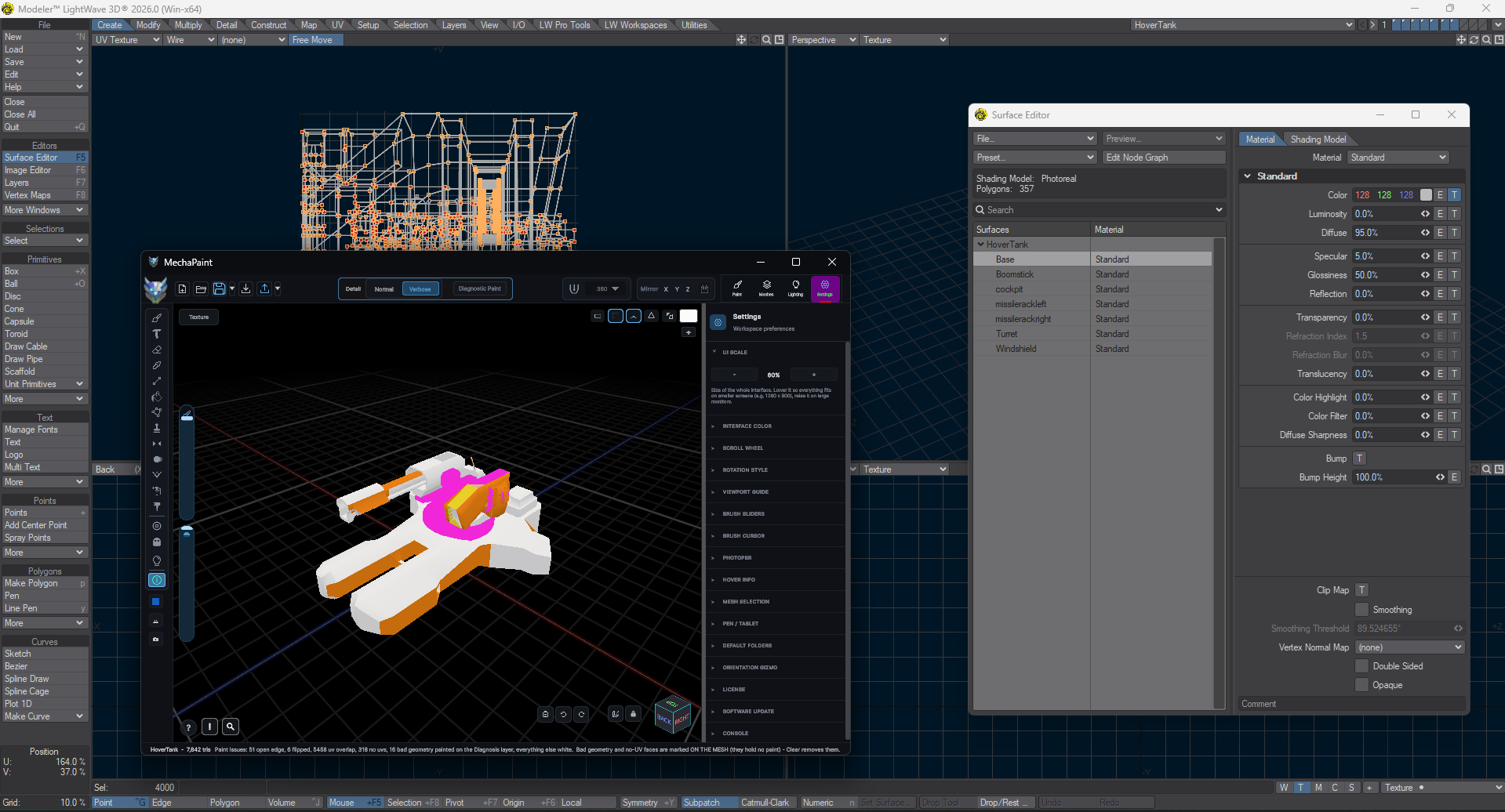This screenshot has height=812, width=1505.
Task: Select Normal detail mode
Action: point(384,289)
